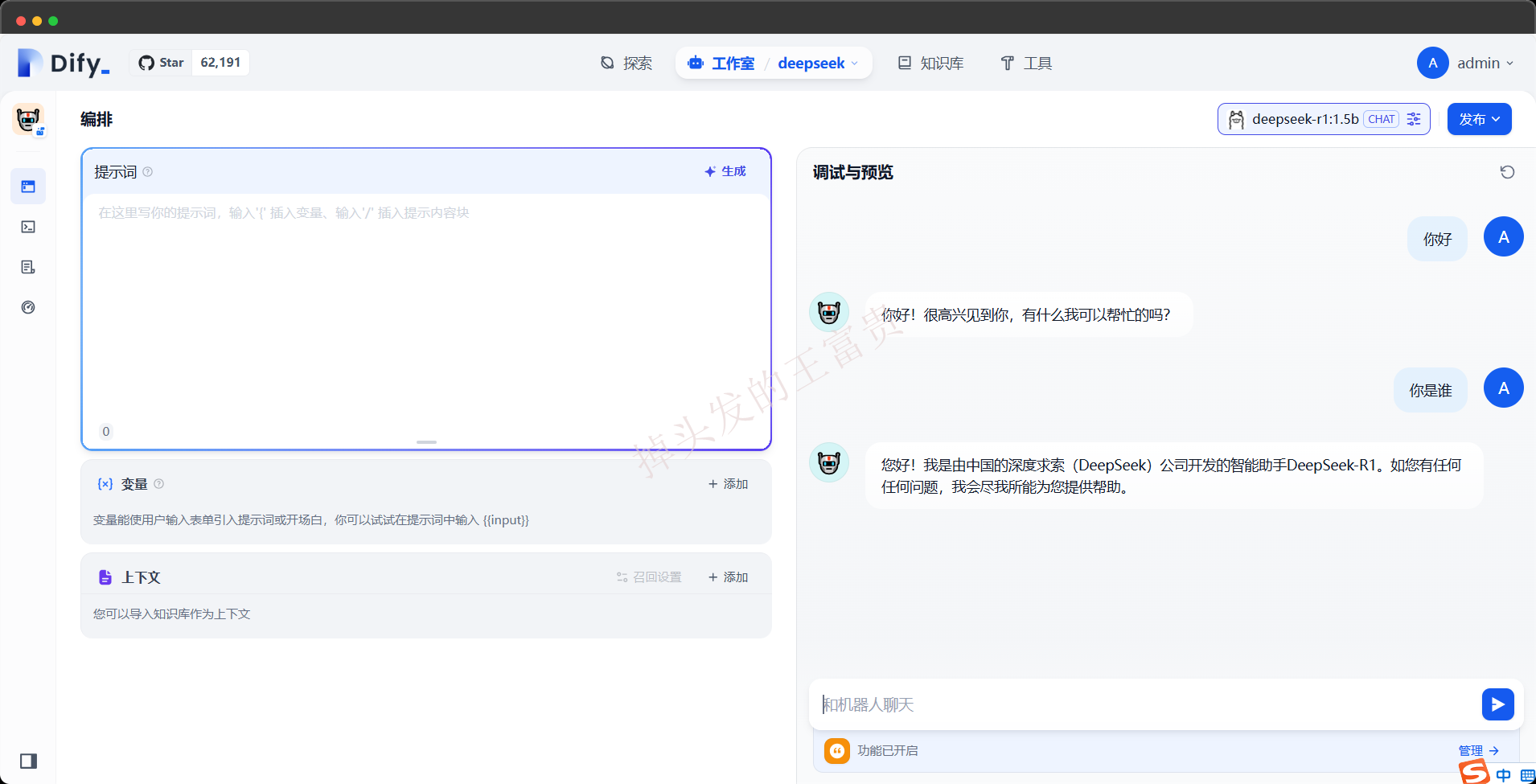This screenshot has height=784, width=1536.
Task: Click the DeepSeek-R1 introduction reply text
Action: 1171,476
